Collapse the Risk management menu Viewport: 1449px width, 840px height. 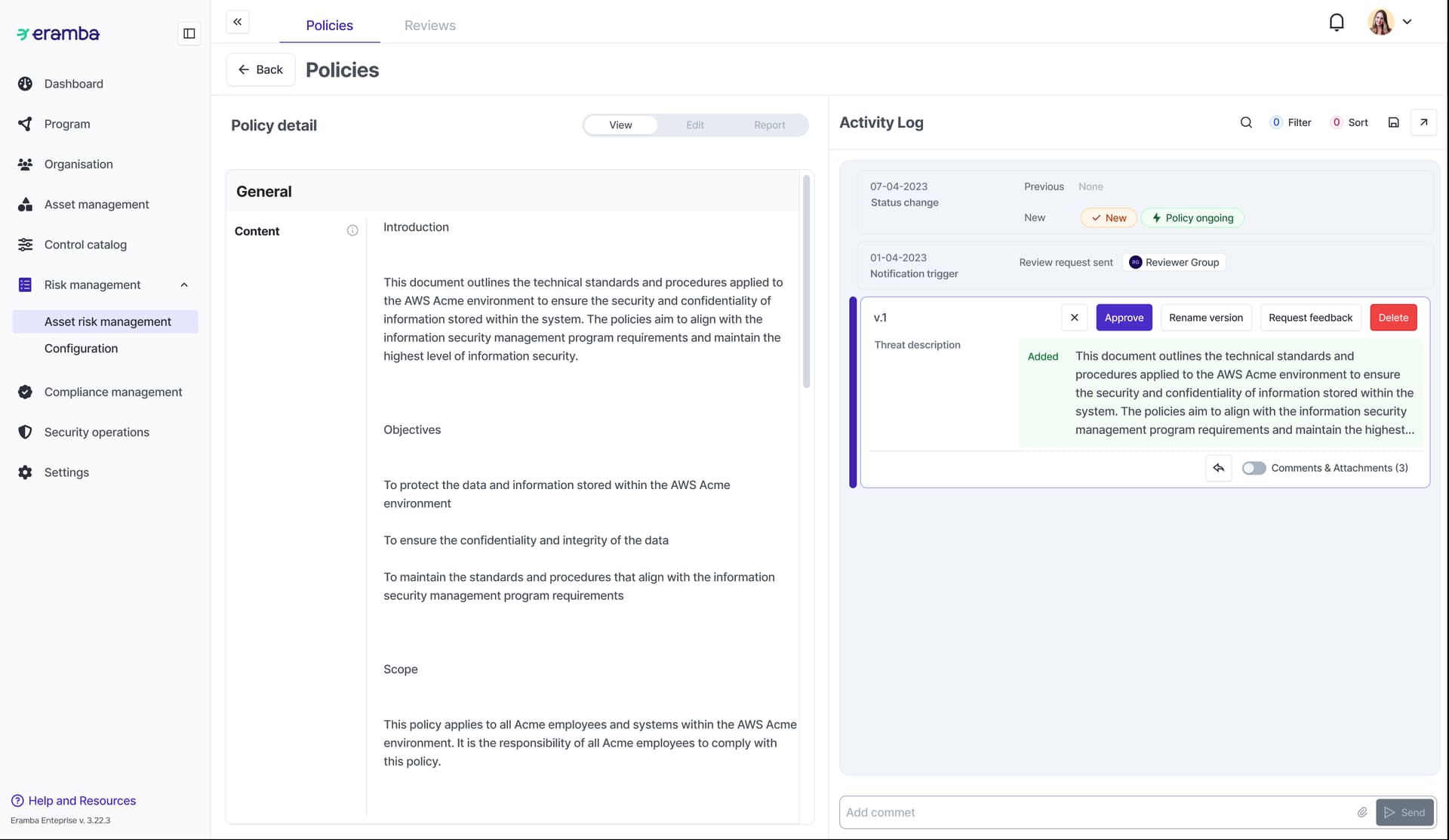click(184, 285)
